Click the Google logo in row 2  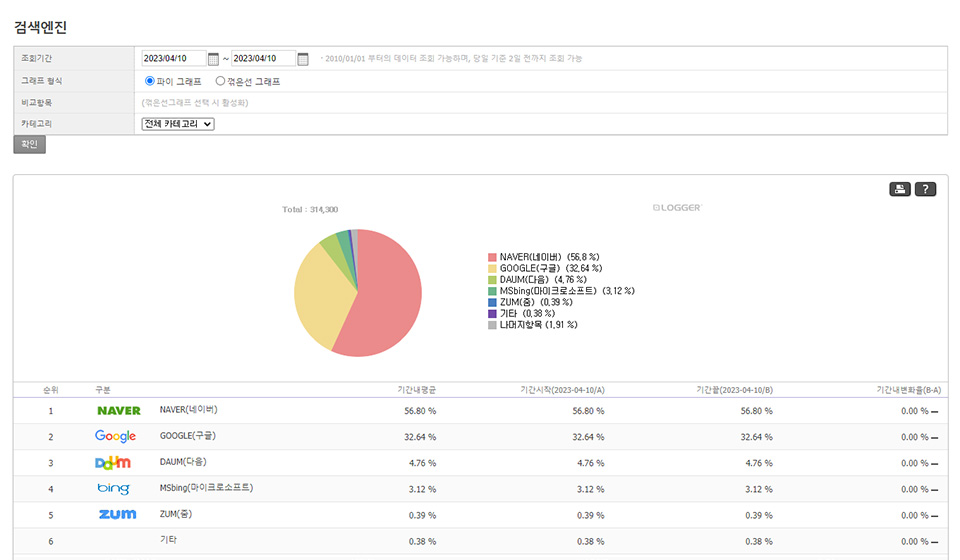[x=115, y=436]
